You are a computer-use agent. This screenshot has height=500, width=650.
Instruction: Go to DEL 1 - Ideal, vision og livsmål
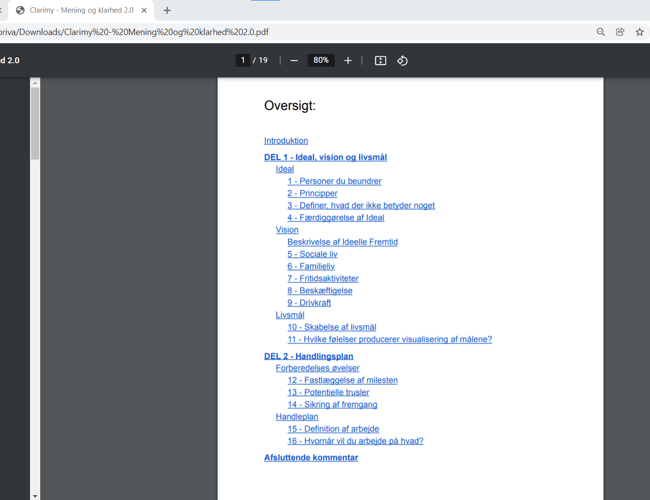click(x=325, y=157)
